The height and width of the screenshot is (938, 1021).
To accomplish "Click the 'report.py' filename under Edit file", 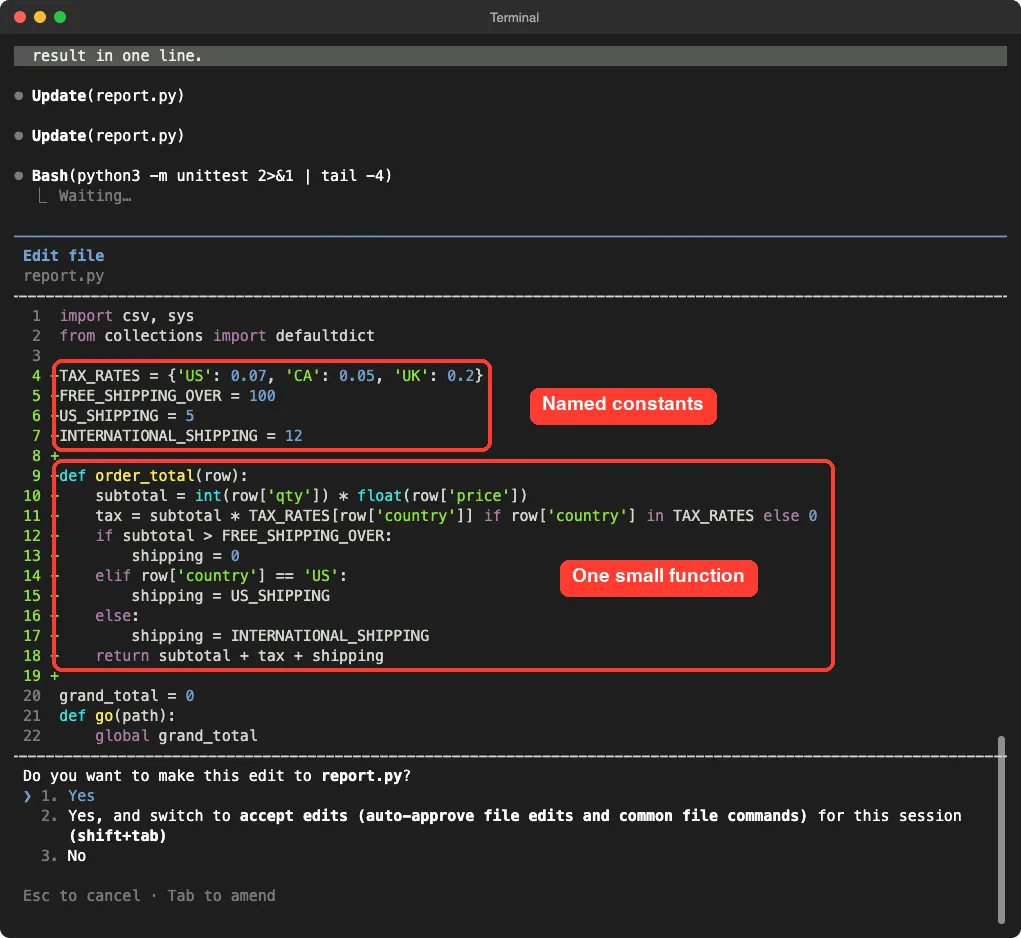I will tap(63, 275).
